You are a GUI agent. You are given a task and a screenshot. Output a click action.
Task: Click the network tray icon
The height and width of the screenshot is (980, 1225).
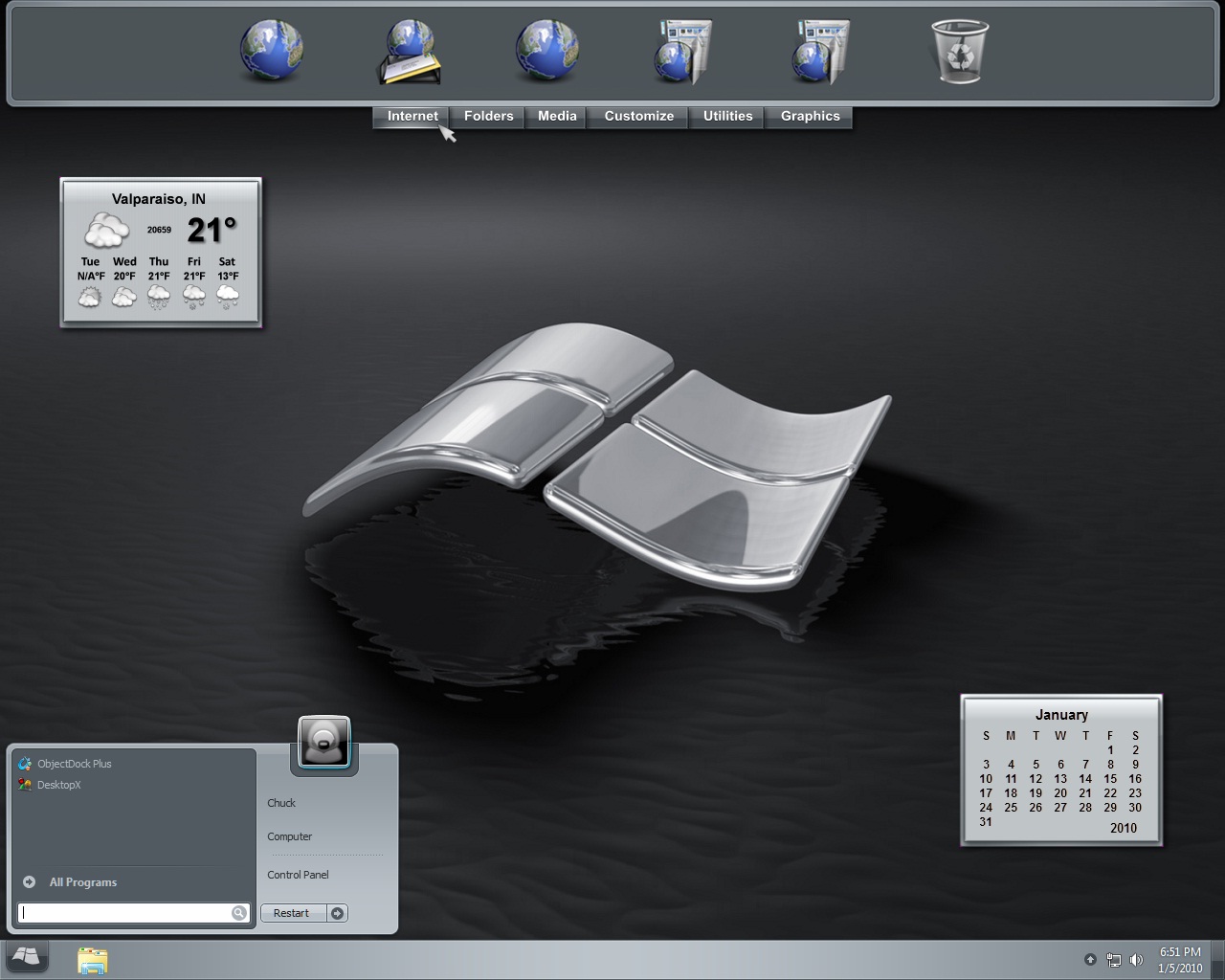click(x=1113, y=960)
